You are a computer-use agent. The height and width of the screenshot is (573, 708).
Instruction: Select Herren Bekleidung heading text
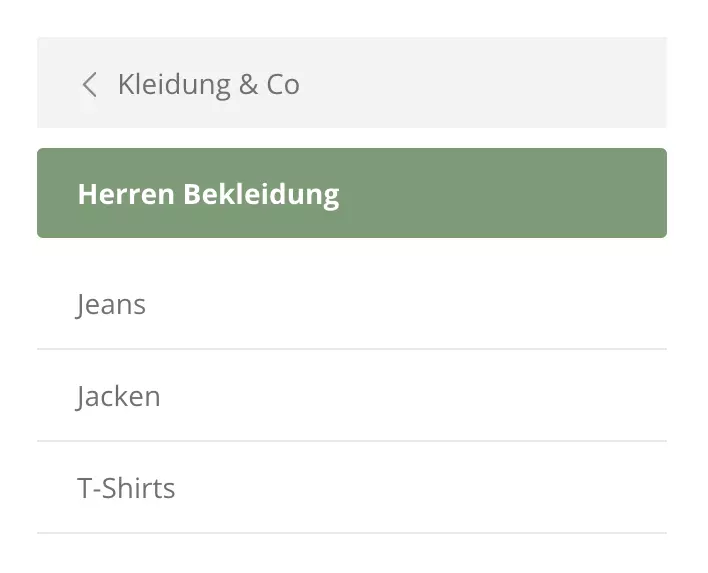pos(208,193)
